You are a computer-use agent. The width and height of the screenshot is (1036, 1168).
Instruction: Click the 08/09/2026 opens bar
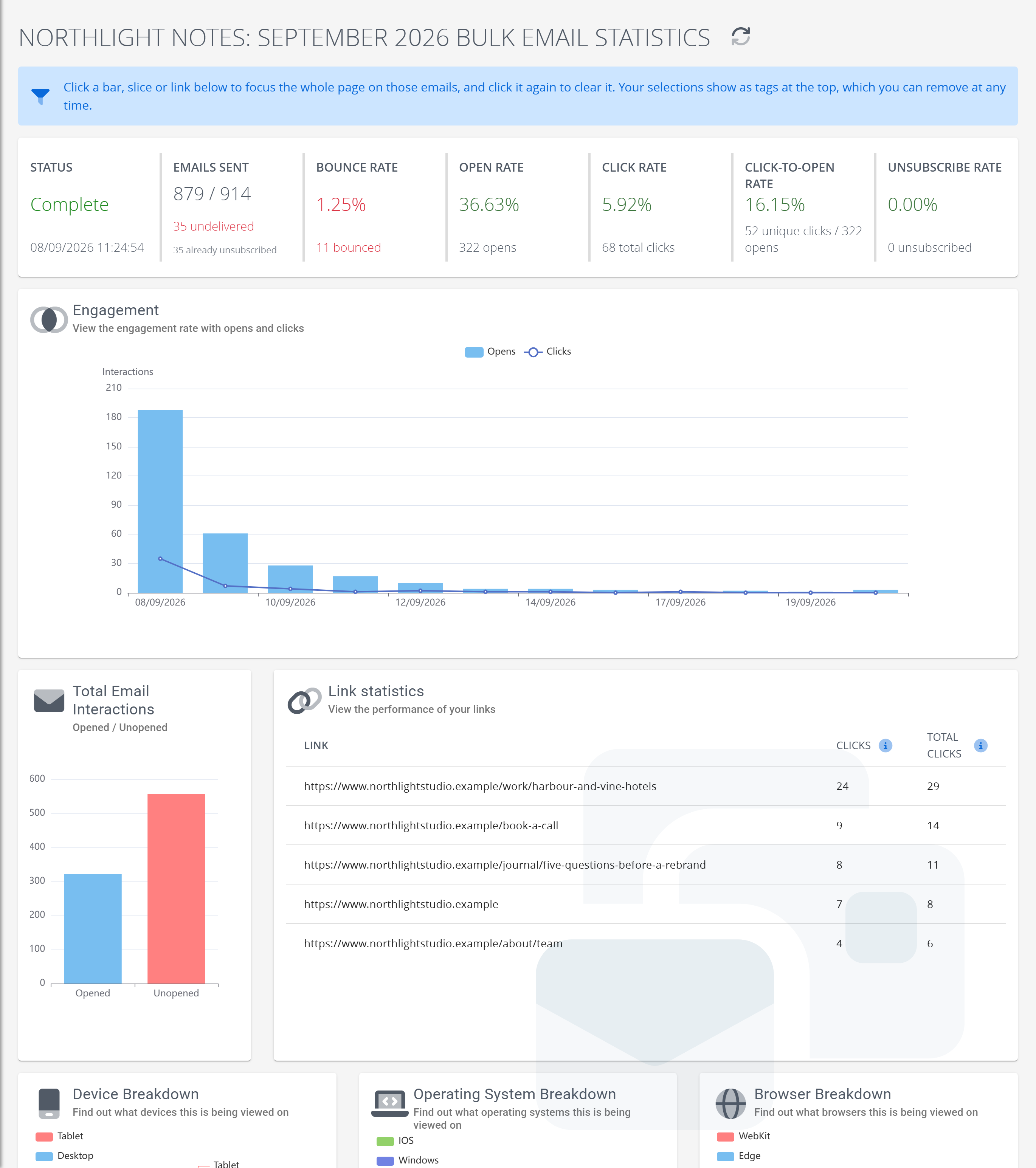click(x=160, y=501)
